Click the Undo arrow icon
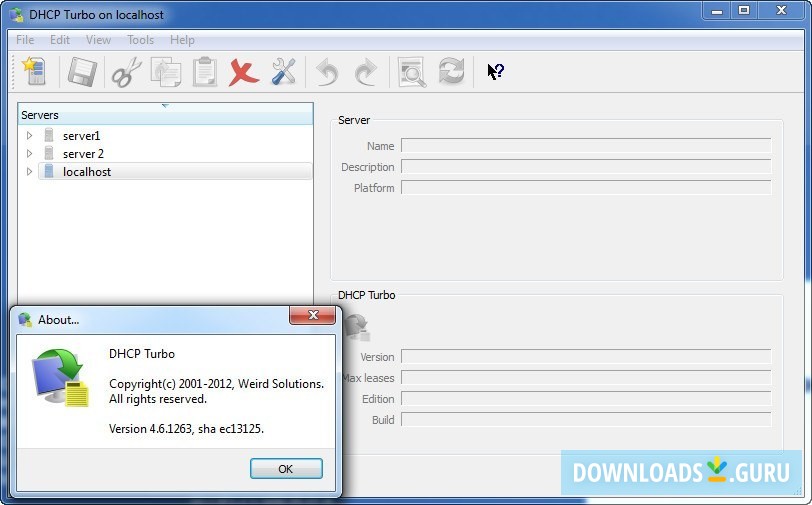This screenshot has width=812, height=505. tap(327, 71)
